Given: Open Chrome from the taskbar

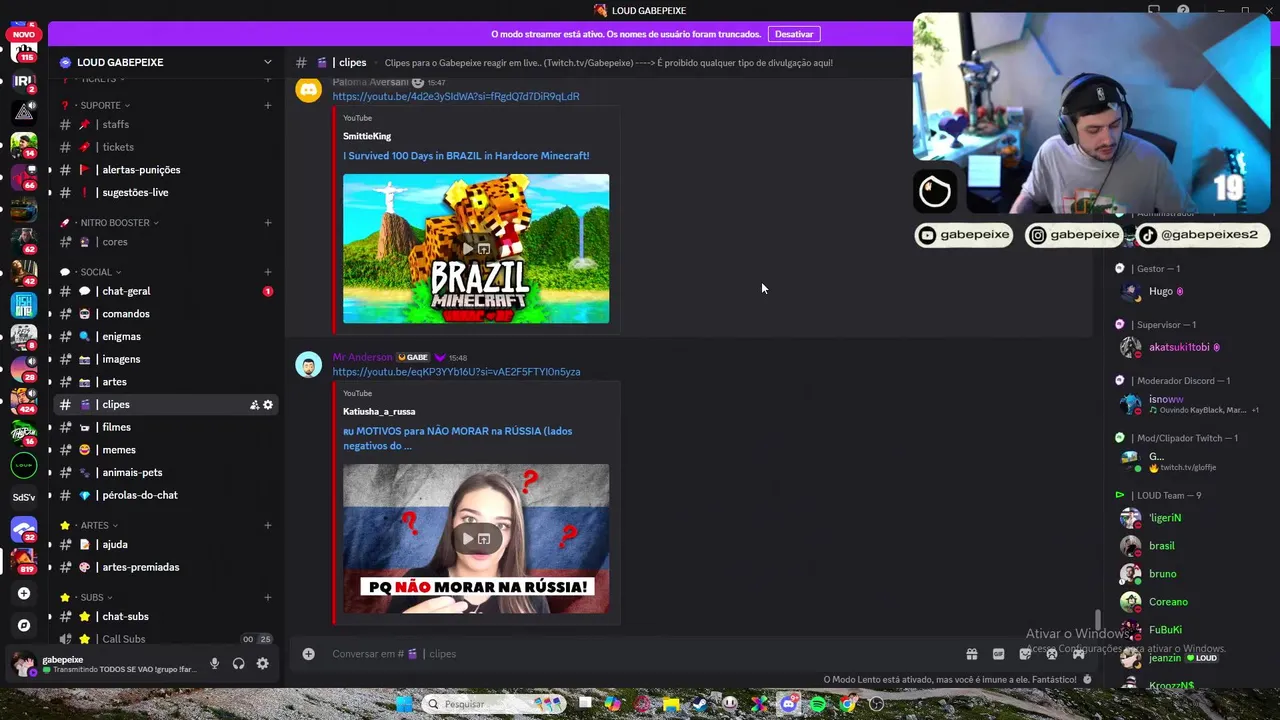Looking at the screenshot, I should 848,704.
